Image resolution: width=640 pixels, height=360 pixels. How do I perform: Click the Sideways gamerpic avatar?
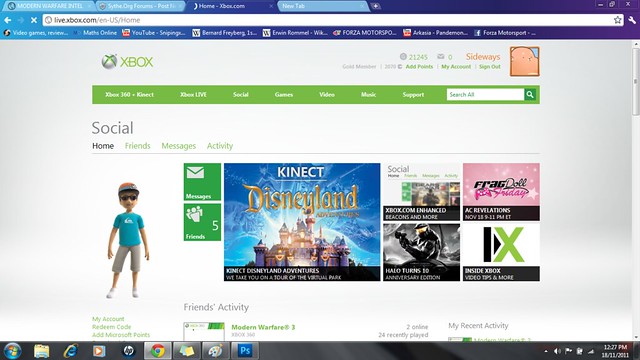(x=524, y=62)
